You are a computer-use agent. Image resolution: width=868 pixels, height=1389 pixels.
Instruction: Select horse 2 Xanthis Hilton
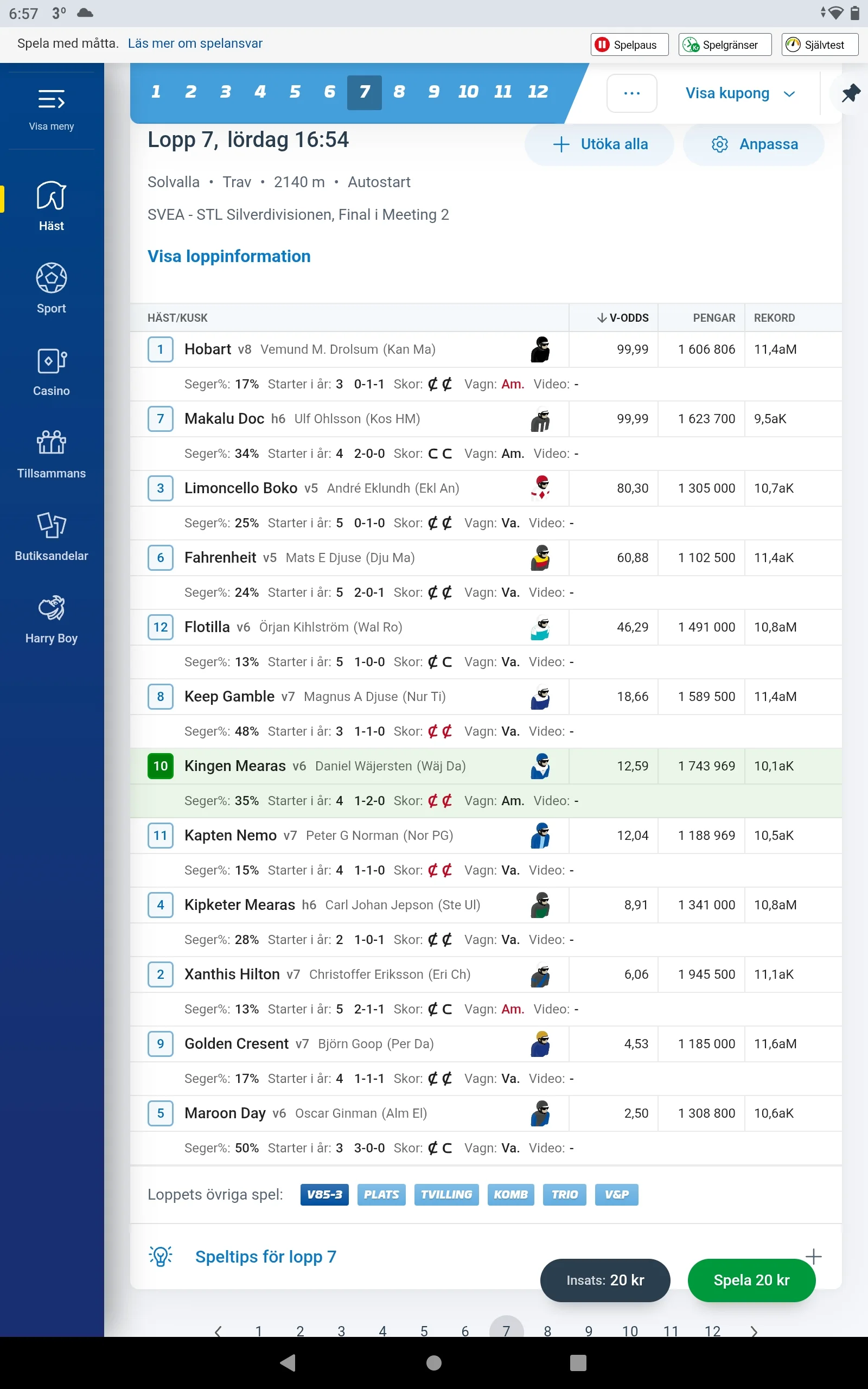[161, 974]
